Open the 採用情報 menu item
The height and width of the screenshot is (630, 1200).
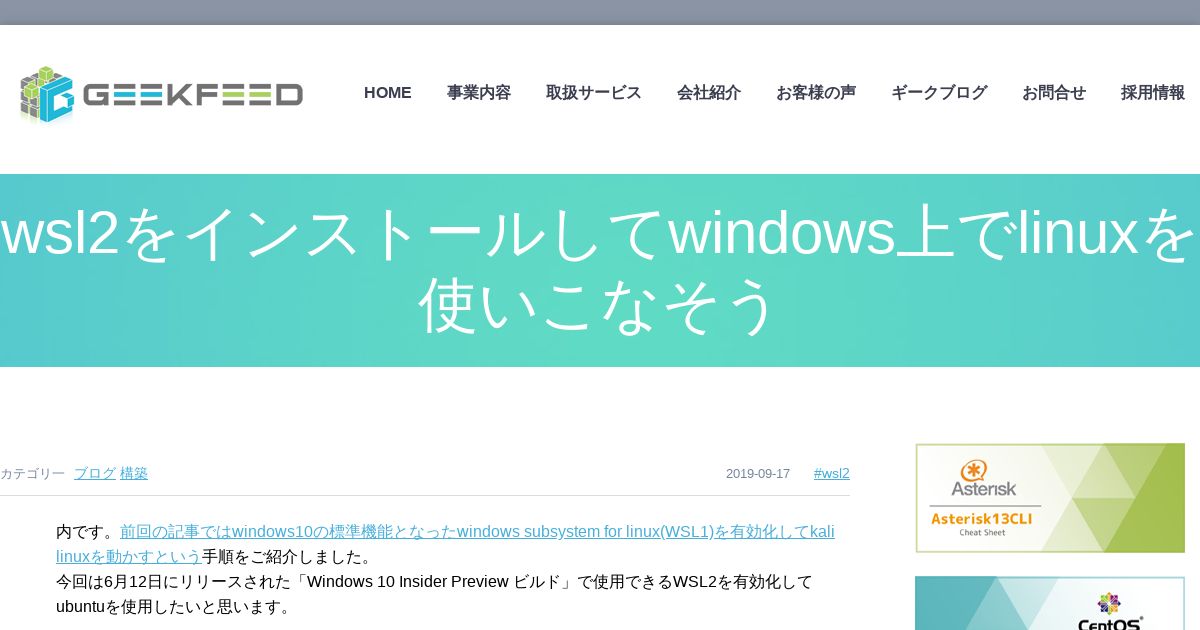[1153, 92]
